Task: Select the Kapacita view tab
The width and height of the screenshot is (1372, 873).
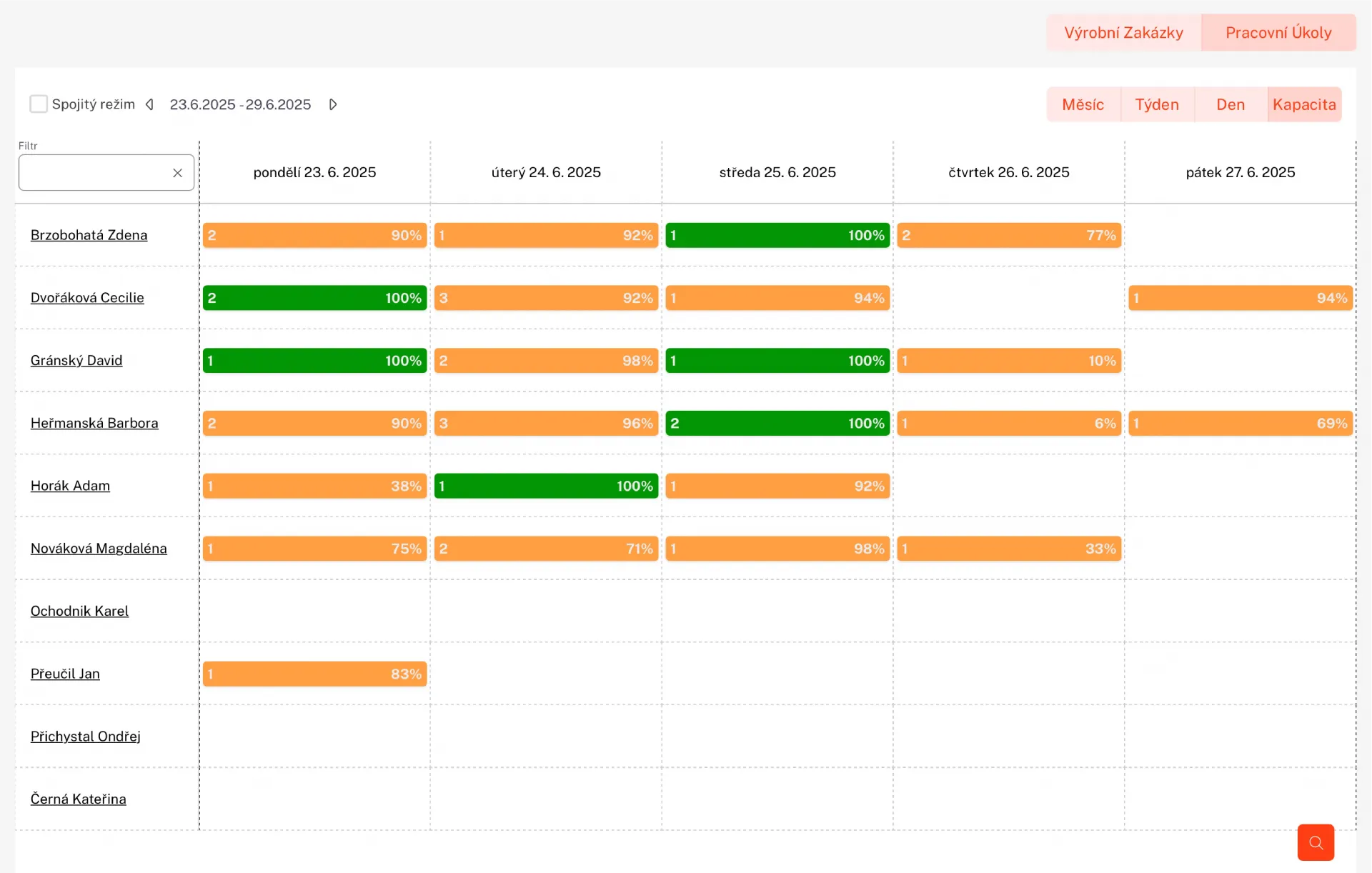Action: (x=1303, y=104)
